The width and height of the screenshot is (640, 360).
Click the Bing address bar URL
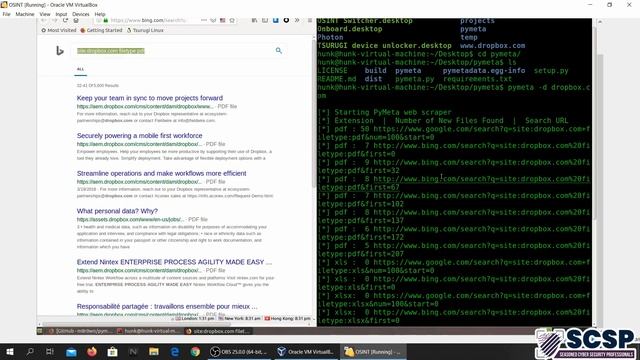click(x=149, y=20)
